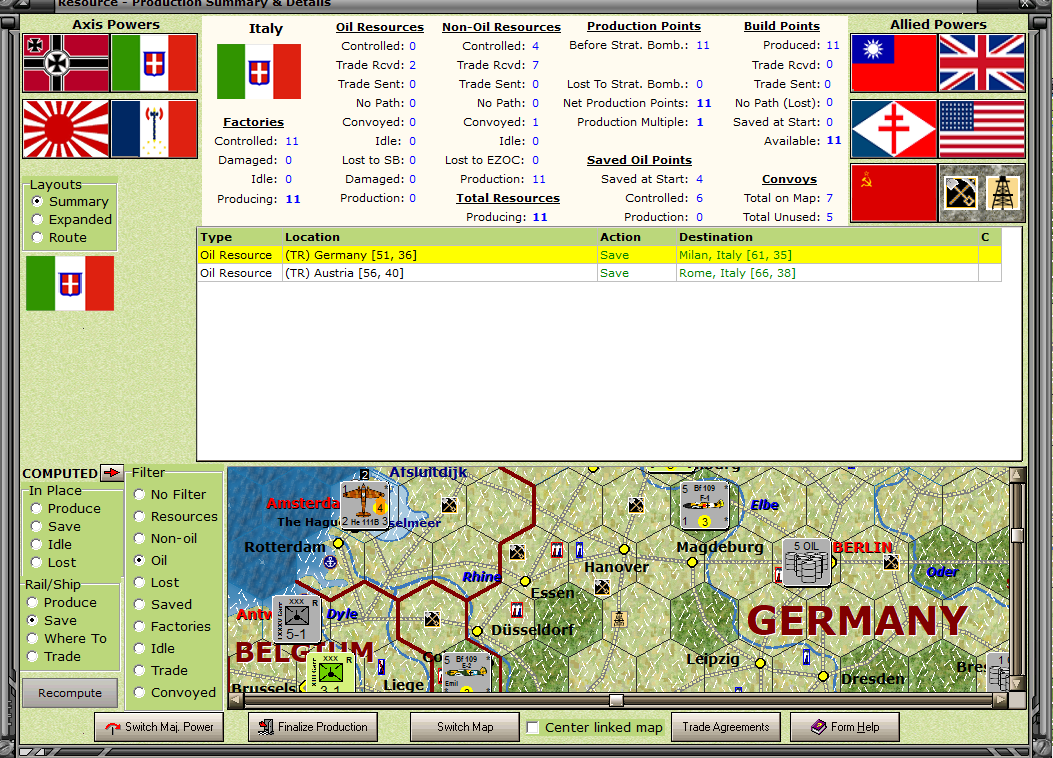
Task: Select the Soviet flag in Allied Powers
Action: [x=893, y=190]
